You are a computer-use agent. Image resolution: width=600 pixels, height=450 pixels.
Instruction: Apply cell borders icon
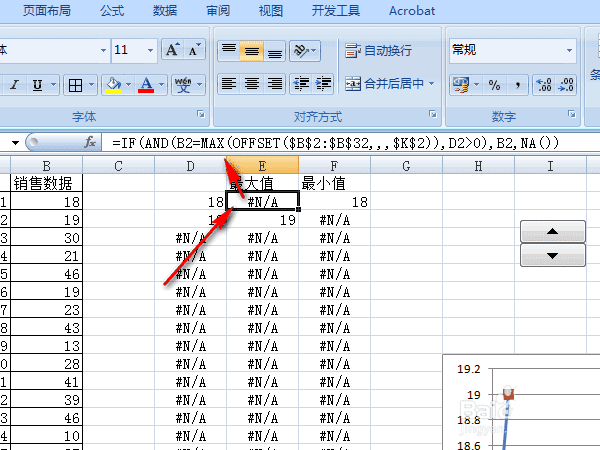coord(75,85)
